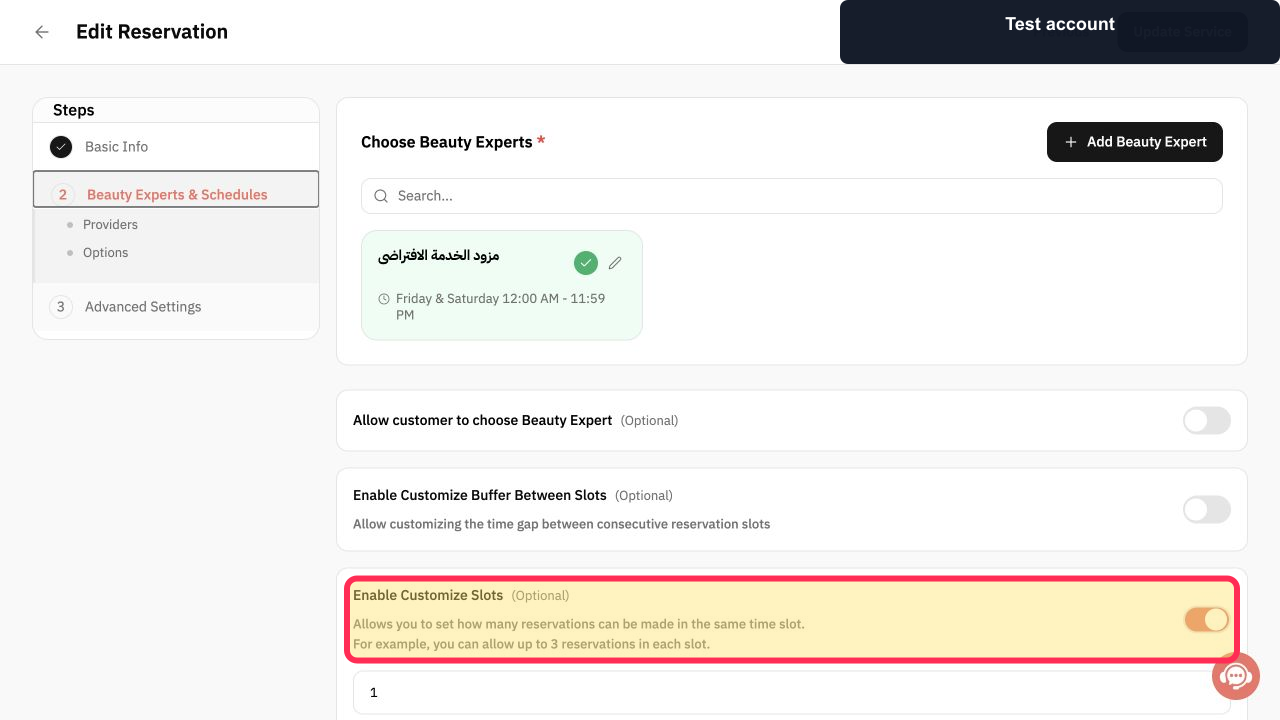This screenshot has height=720, width=1280.
Task: Jump to the Providers sub-section
Action: (110, 225)
